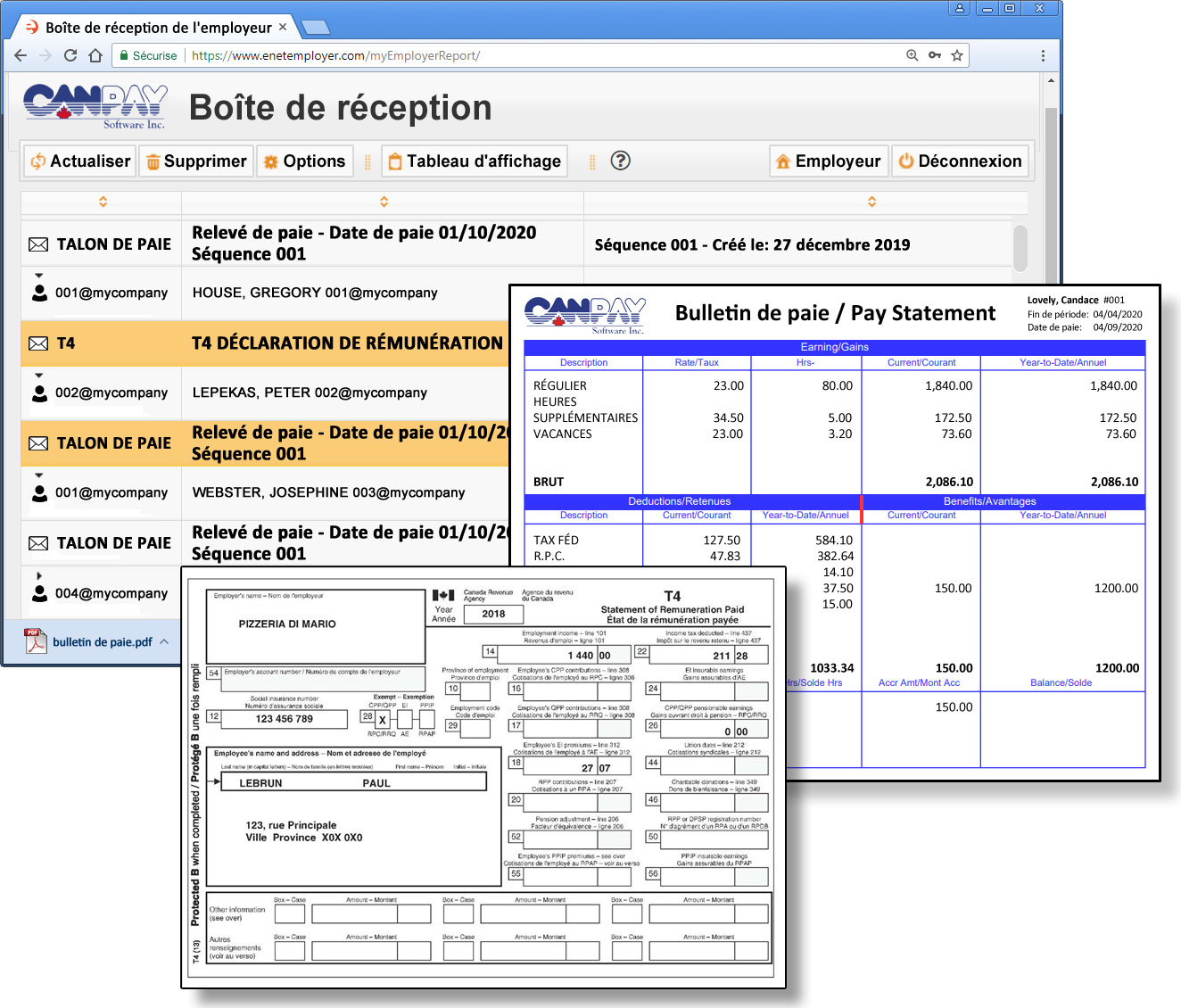The image size is (1181, 1008).
Task: Click Séquence 001 - Créé le: 27 décembre 2019
Action: click(x=752, y=244)
